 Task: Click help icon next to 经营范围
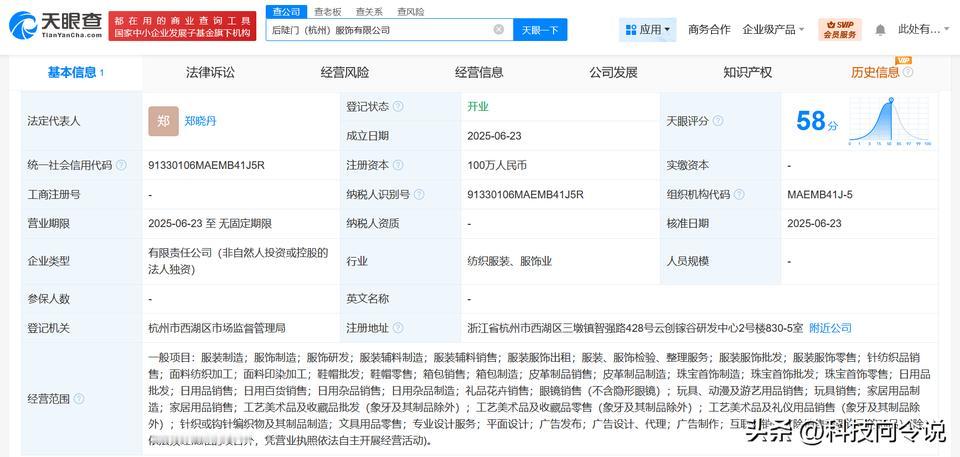point(79,399)
